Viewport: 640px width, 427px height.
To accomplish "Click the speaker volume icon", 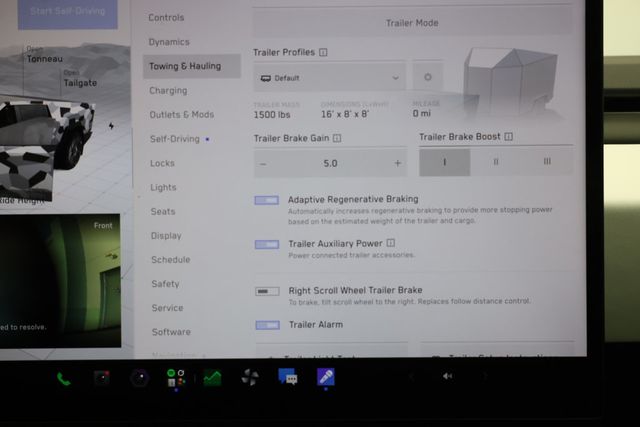I will point(447,376).
